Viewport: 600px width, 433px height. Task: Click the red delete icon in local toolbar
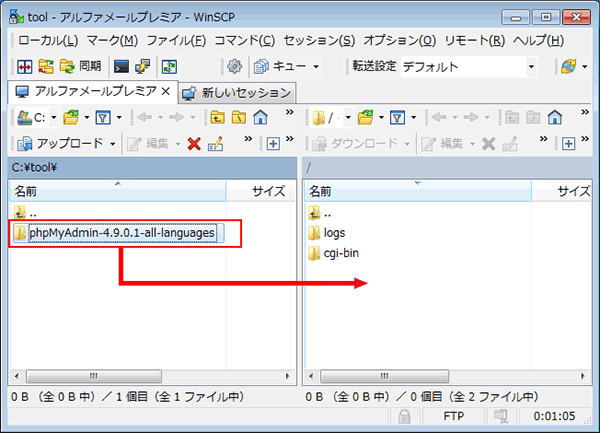coord(194,144)
